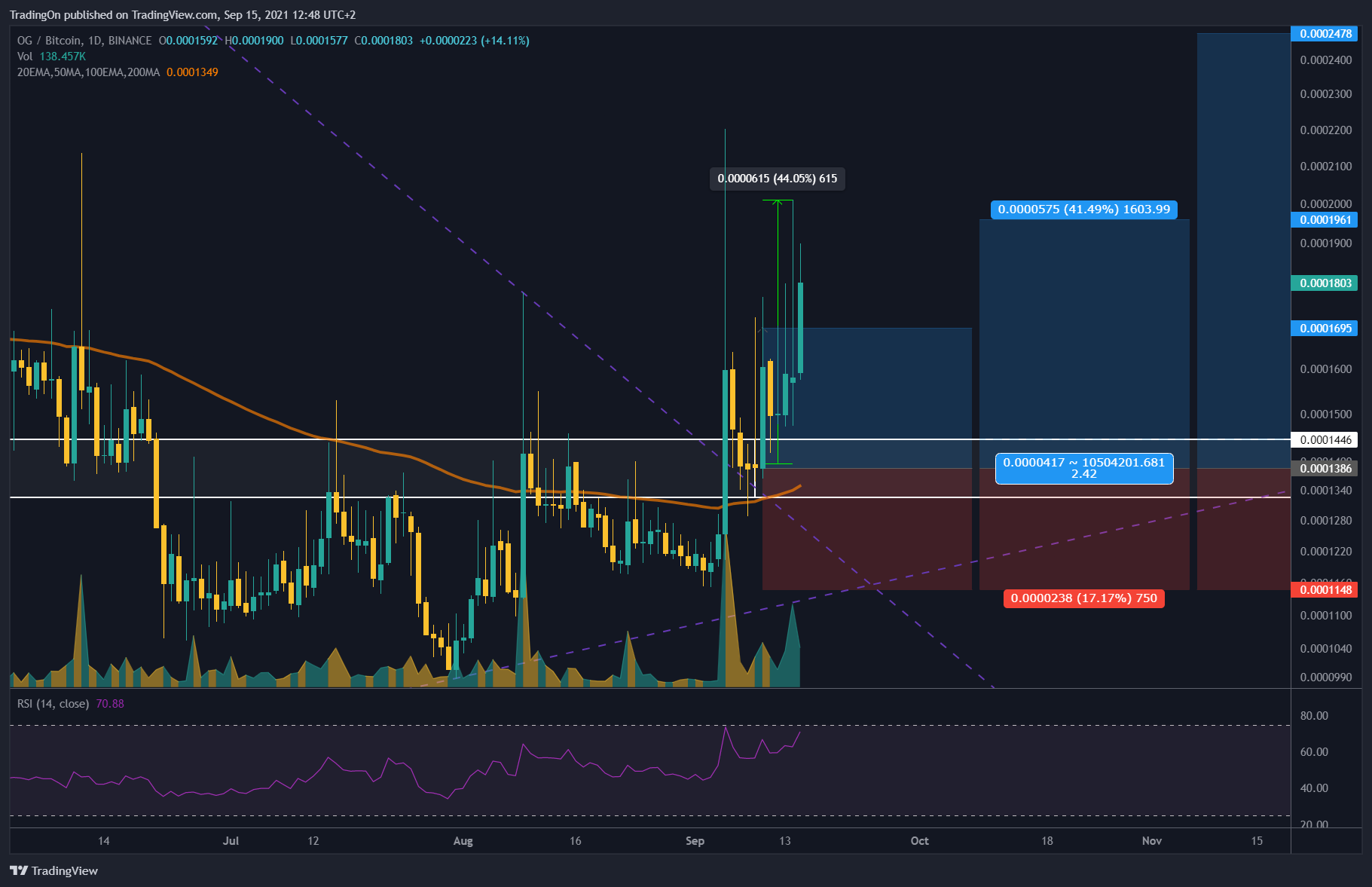Click the Nov date label on time axis
Screen dimensions: 1372x887
pyautogui.click(x=1152, y=841)
